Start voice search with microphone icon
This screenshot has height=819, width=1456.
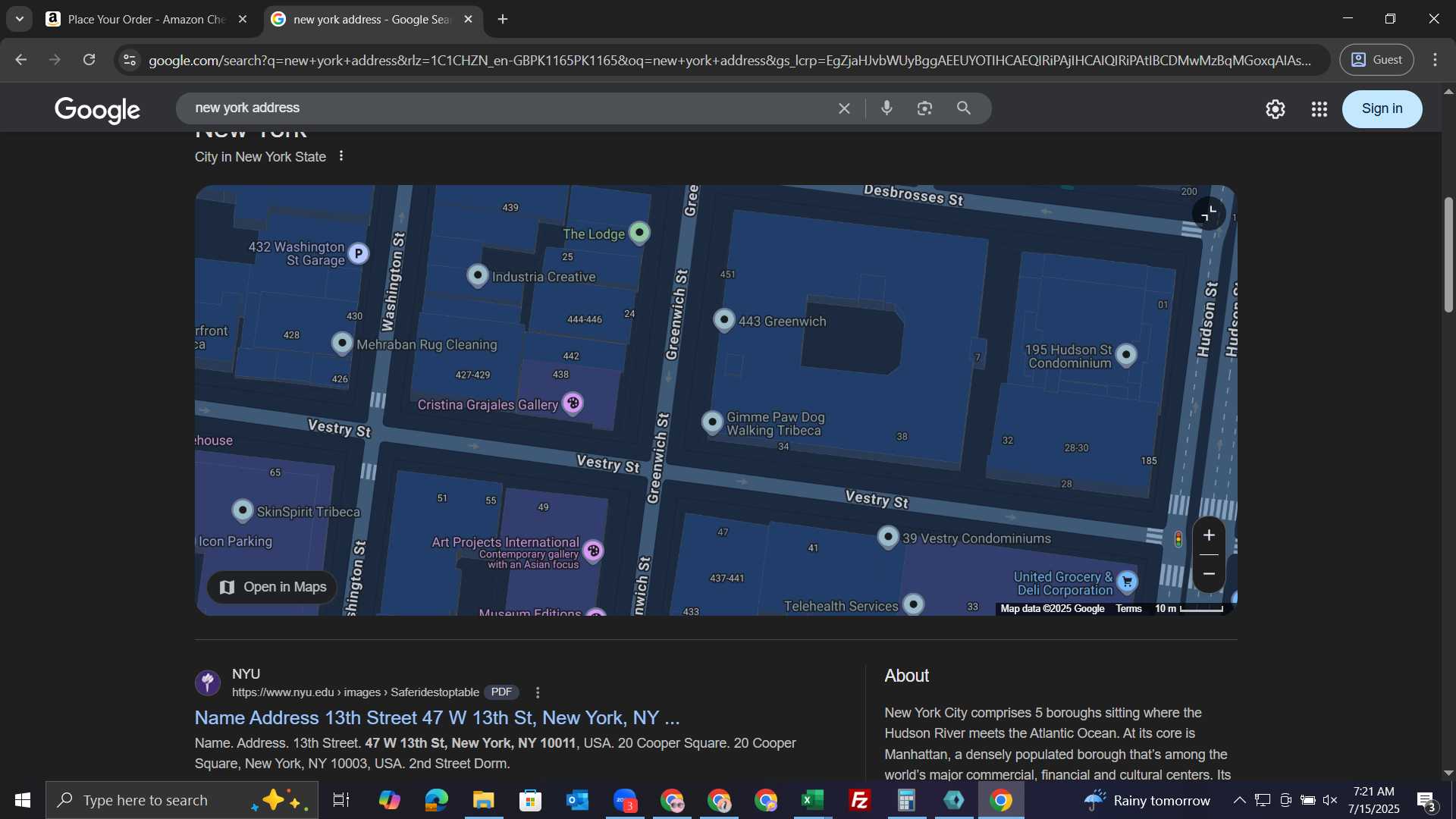[x=886, y=108]
